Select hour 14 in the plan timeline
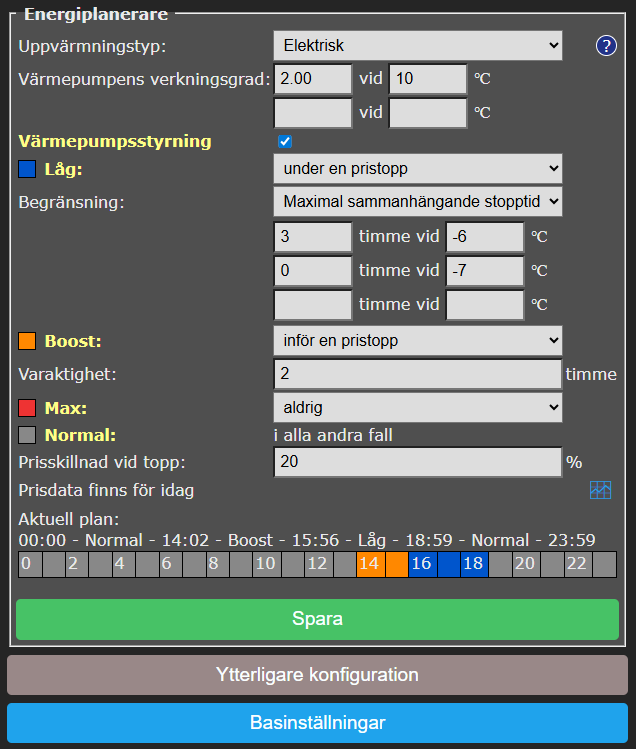 tap(369, 564)
